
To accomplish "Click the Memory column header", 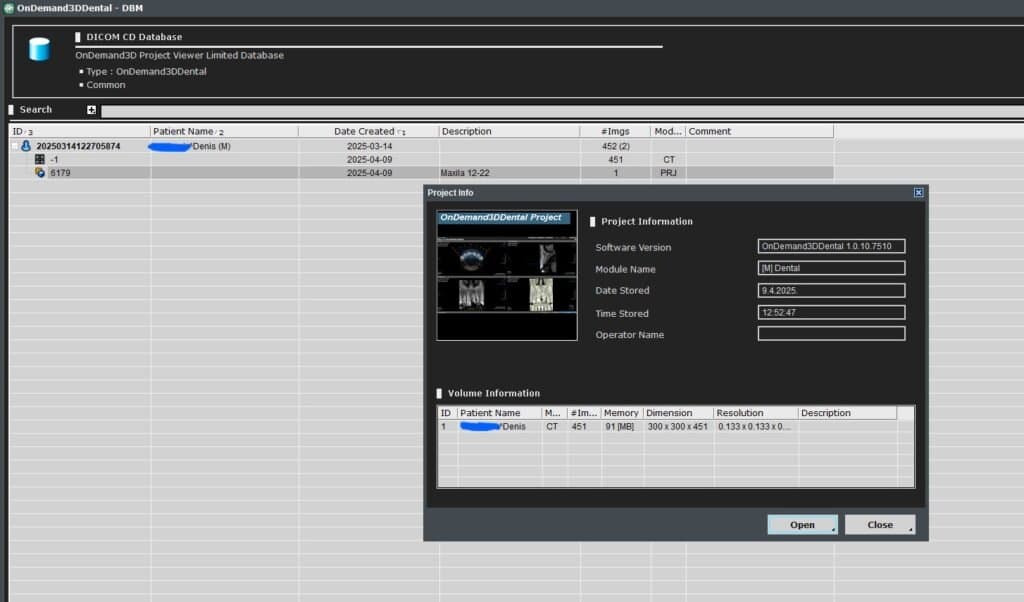I will pos(621,413).
